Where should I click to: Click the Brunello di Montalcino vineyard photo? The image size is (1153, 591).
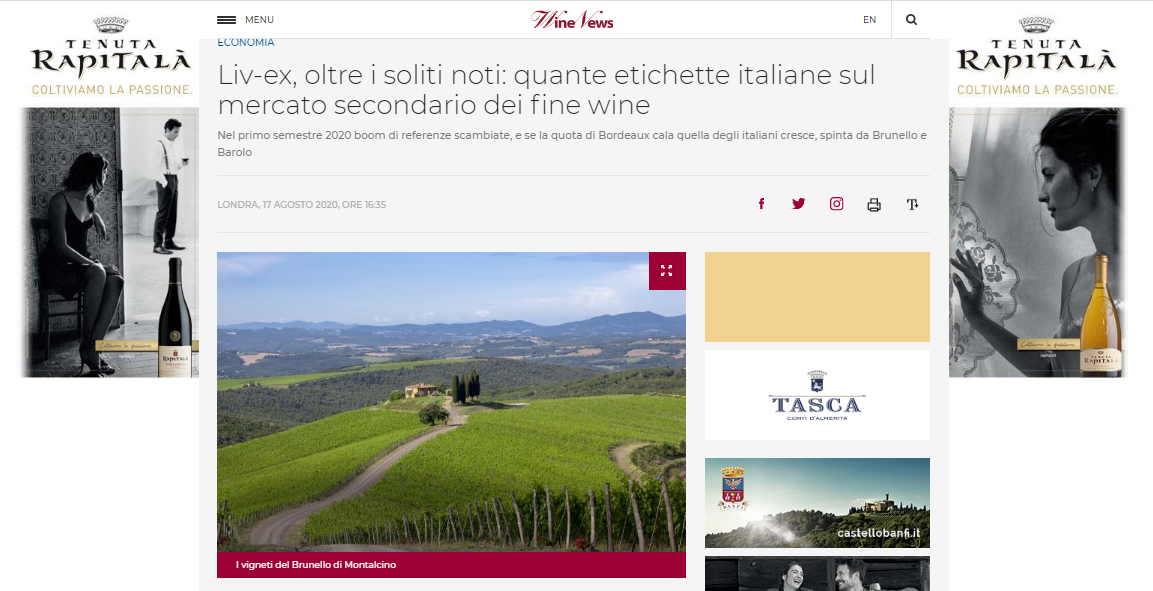click(451, 402)
